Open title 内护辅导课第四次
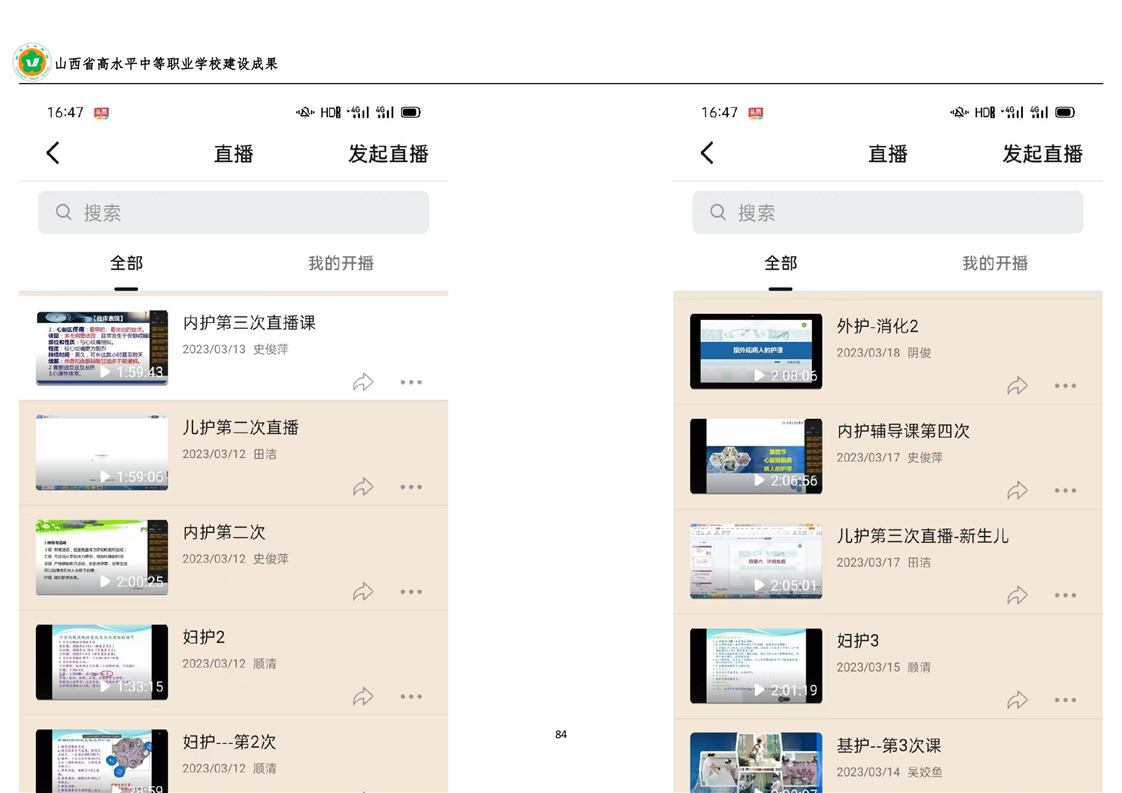1122x793 pixels. coord(903,431)
